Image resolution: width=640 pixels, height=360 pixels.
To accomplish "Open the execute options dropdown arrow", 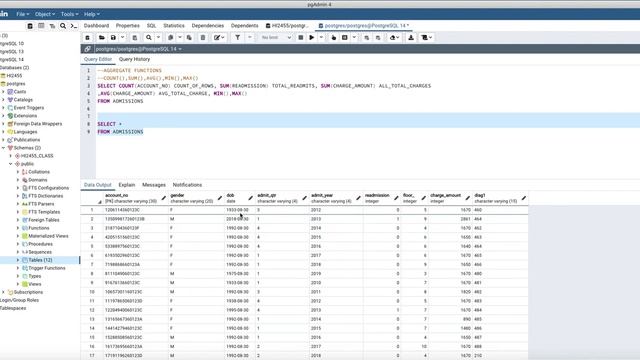I will [x=321, y=38].
